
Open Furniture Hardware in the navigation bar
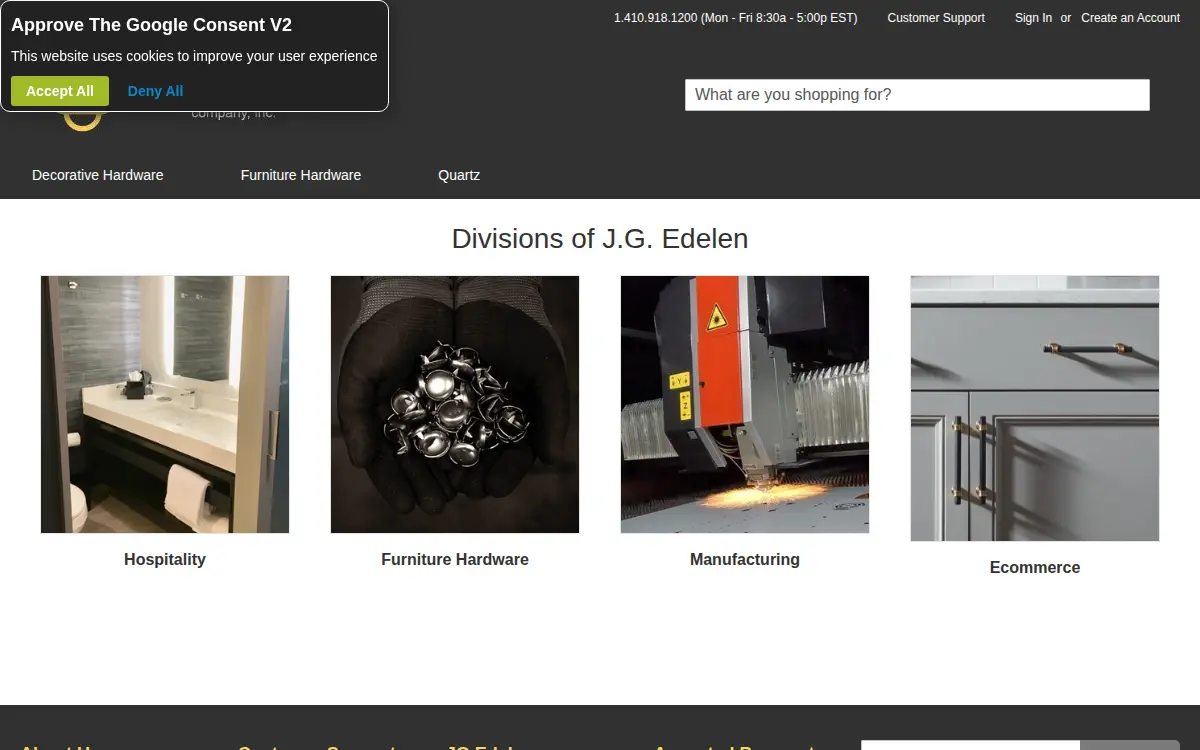pyautogui.click(x=301, y=175)
